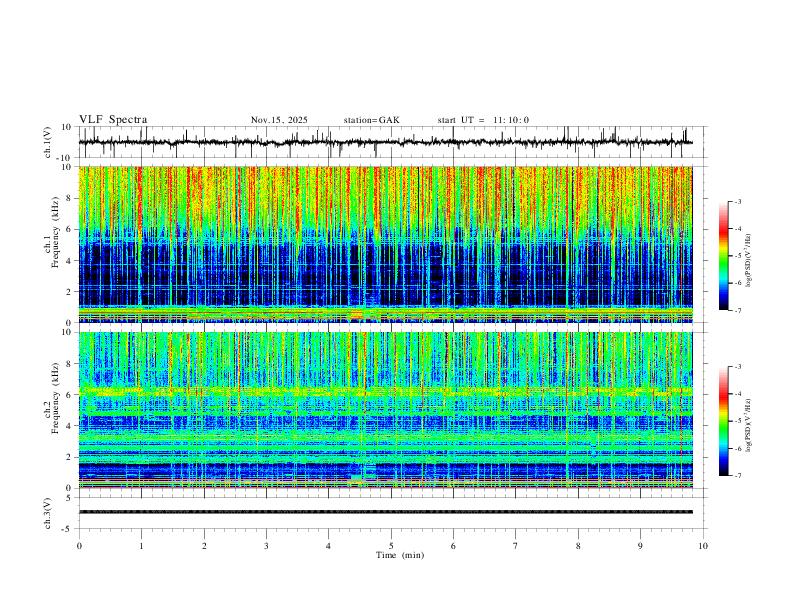This screenshot has height=612, width=792.
Task: Click the ch.2 PSD color scale bar
Action: point(723,421)
